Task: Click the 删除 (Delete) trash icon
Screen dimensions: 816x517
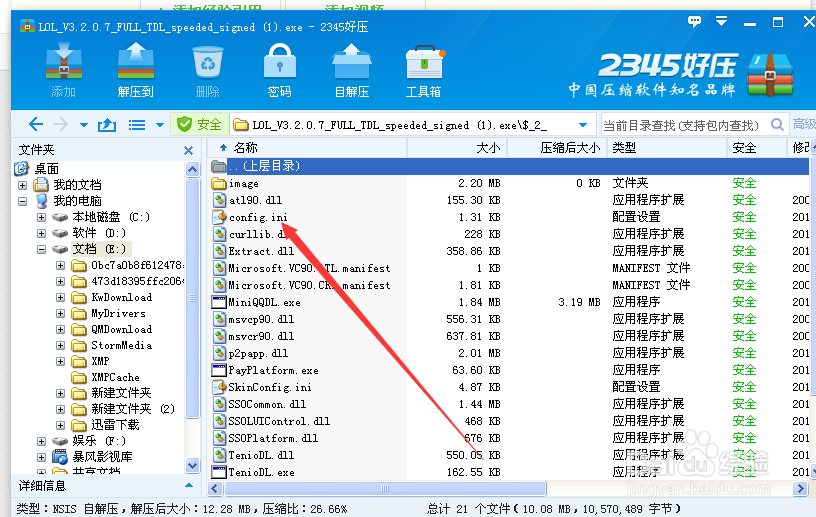Action: (208, 70)
